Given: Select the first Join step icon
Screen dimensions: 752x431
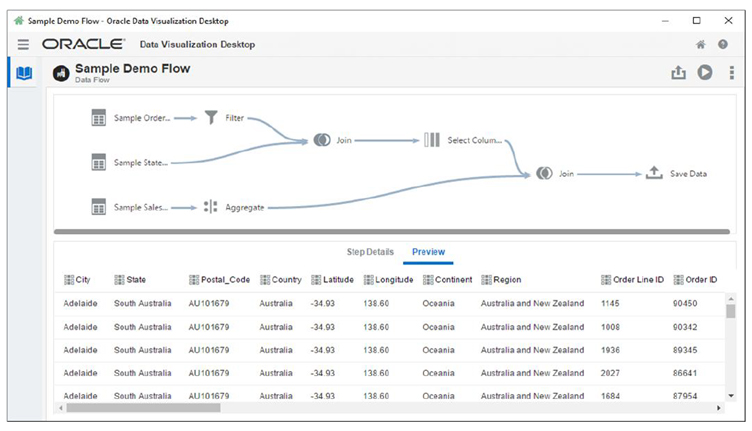Looking at the screenshot, I should pyautogui.click(x=322, y=140).
